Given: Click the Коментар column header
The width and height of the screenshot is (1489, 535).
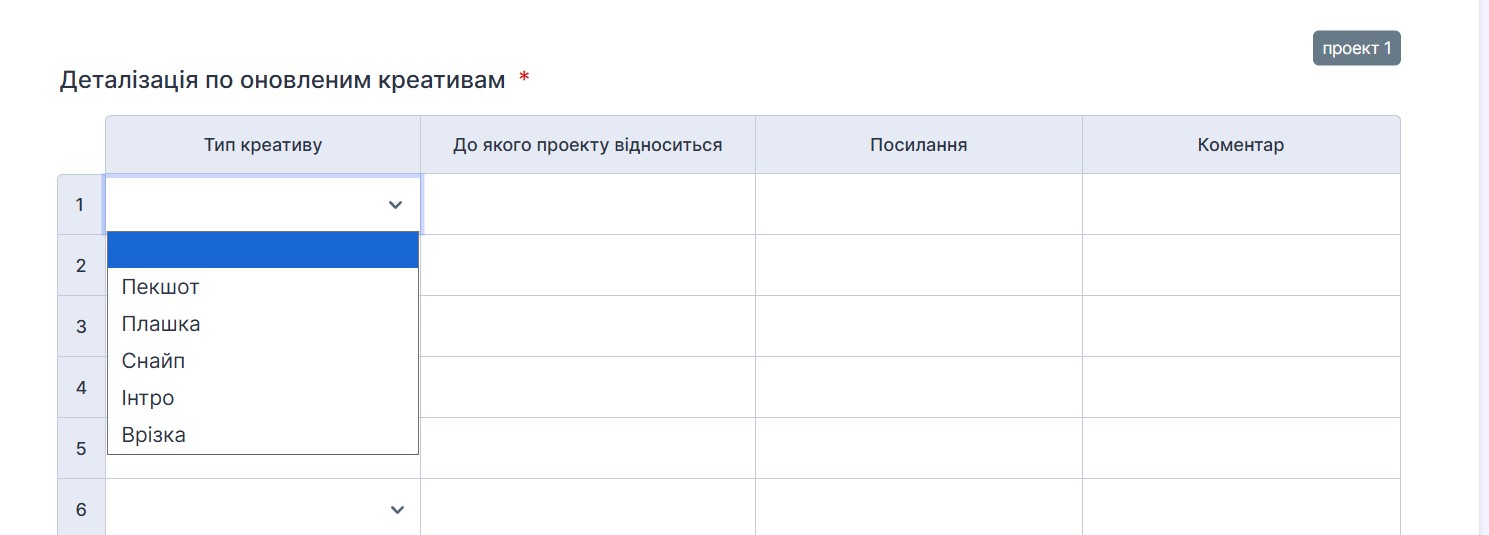Looking at the screenshot, I should pos(1240,145).
